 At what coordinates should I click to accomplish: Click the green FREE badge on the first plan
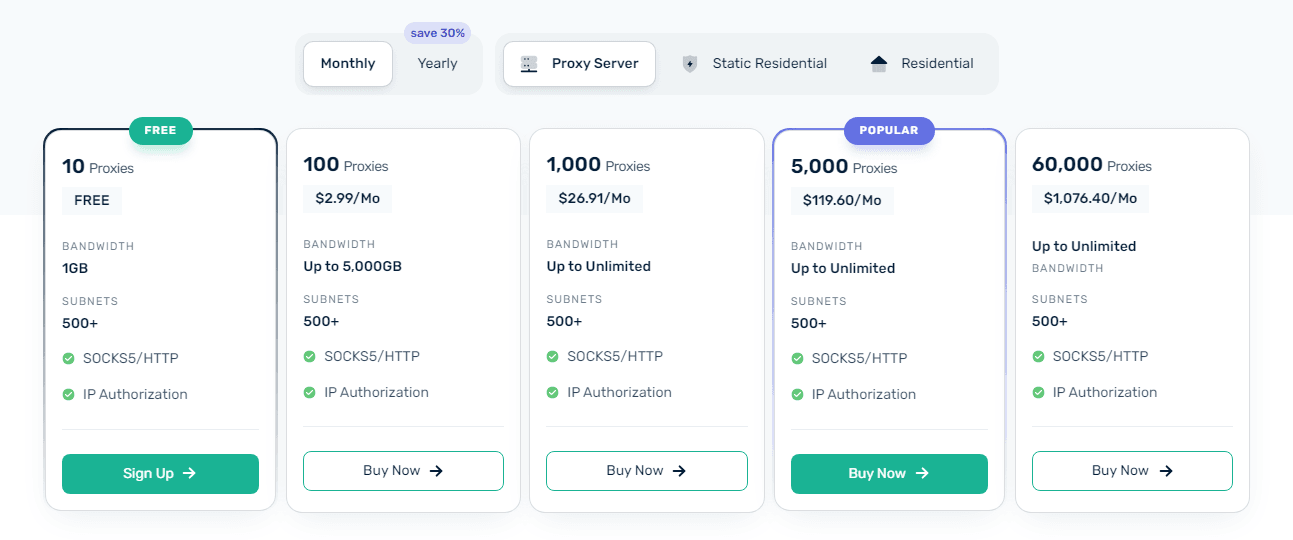click(160, 130)
